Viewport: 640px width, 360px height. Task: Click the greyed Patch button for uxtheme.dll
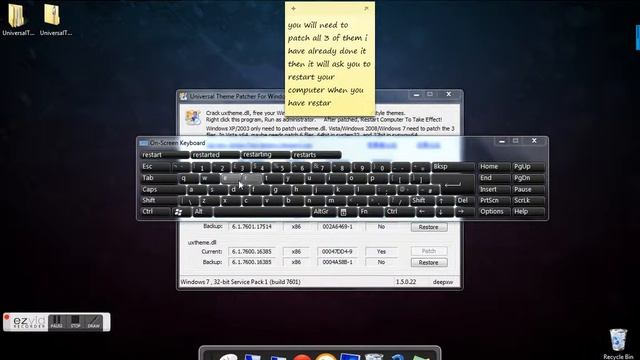(429, 251)
